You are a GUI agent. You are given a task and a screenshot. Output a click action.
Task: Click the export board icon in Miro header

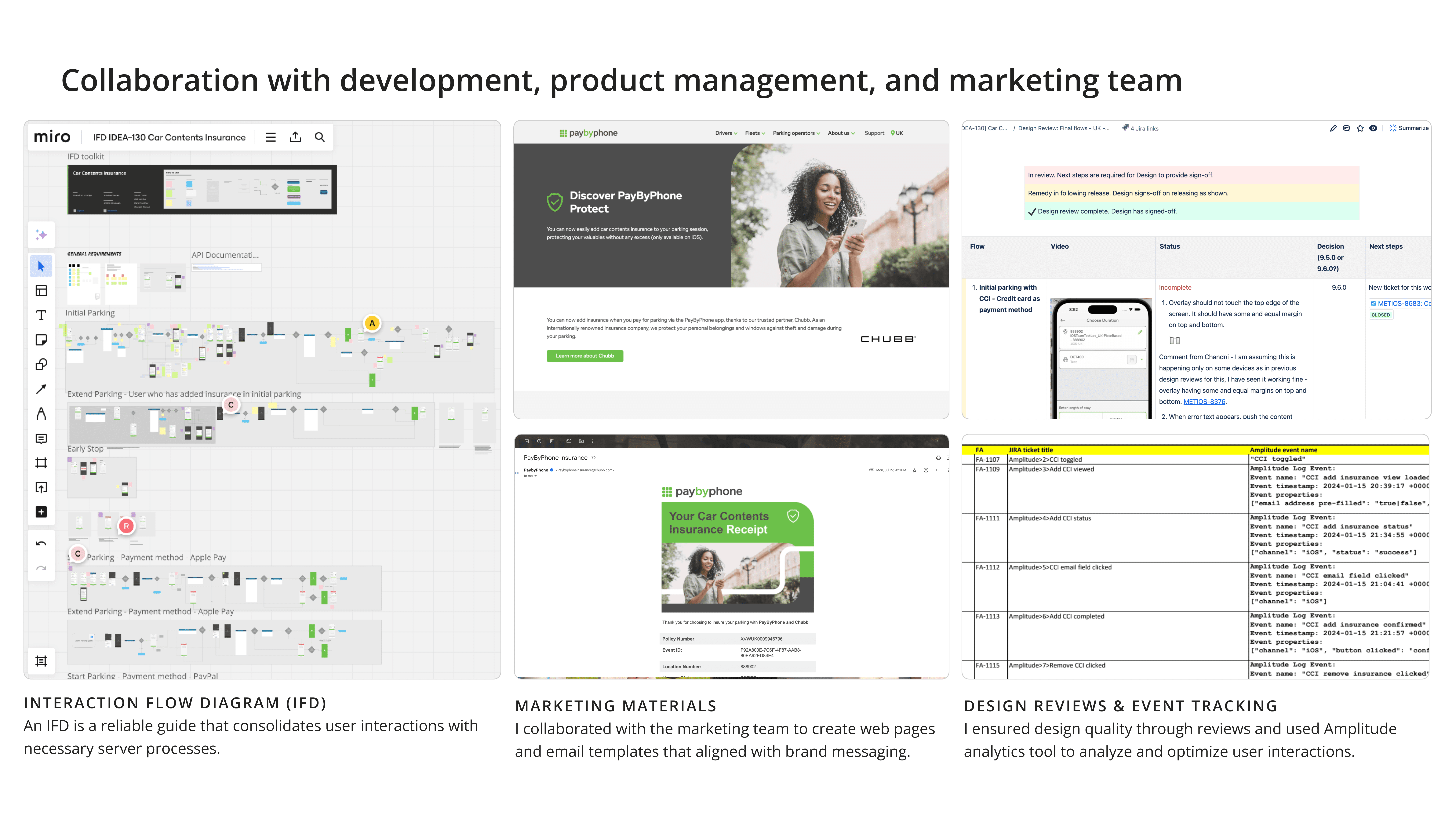pos(295,137)
